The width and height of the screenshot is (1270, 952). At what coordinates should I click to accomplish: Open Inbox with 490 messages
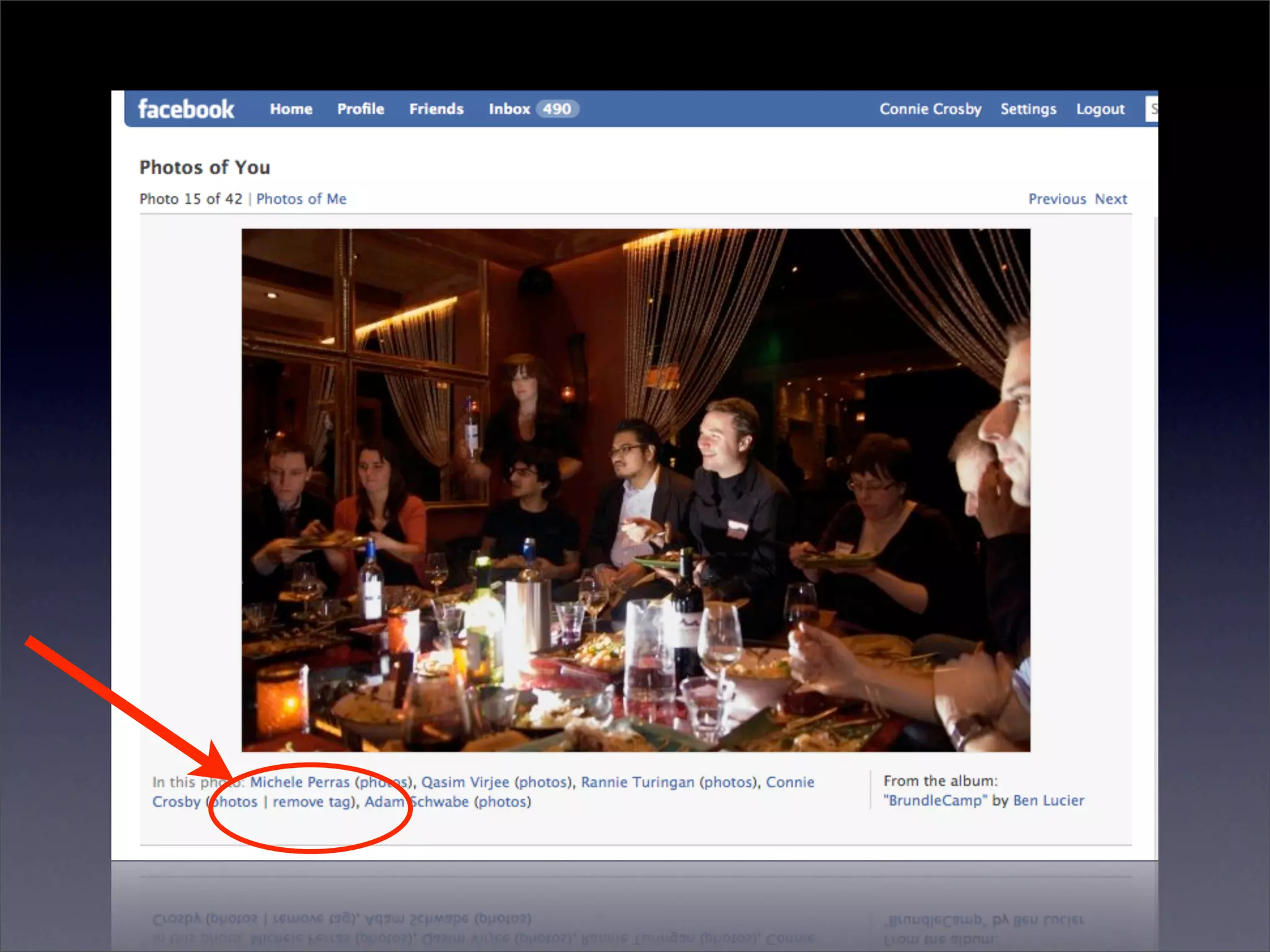click(509, 109)
